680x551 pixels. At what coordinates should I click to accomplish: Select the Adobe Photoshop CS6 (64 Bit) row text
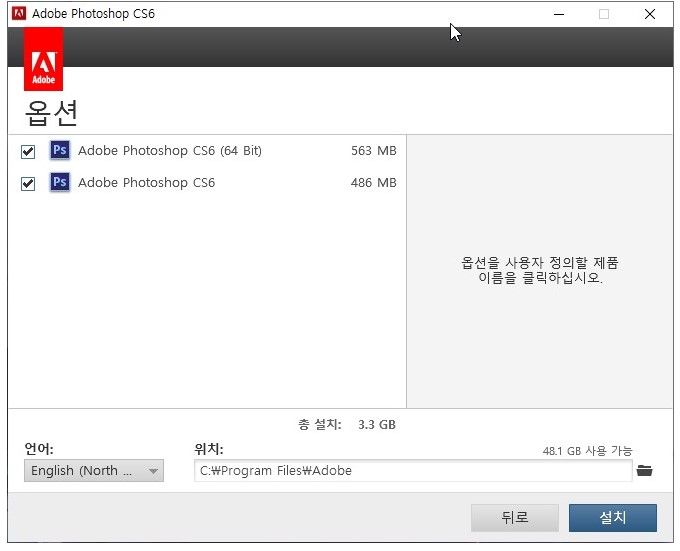click(x=170, y=151)
